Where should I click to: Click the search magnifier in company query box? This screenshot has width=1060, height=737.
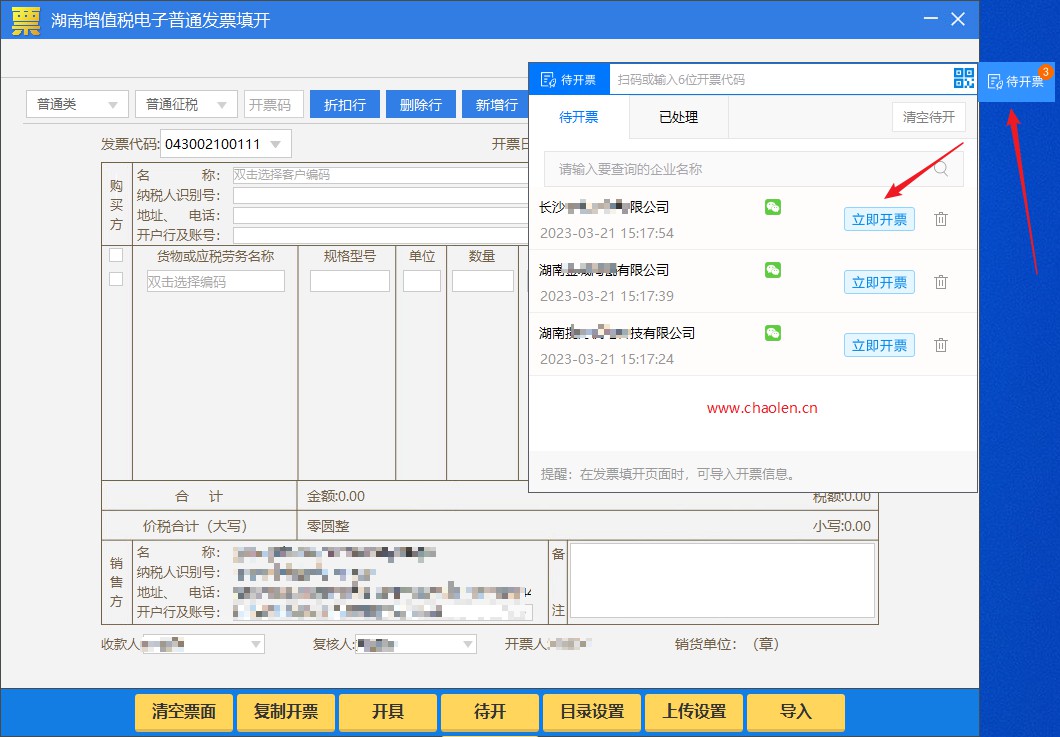click(940, 168)
